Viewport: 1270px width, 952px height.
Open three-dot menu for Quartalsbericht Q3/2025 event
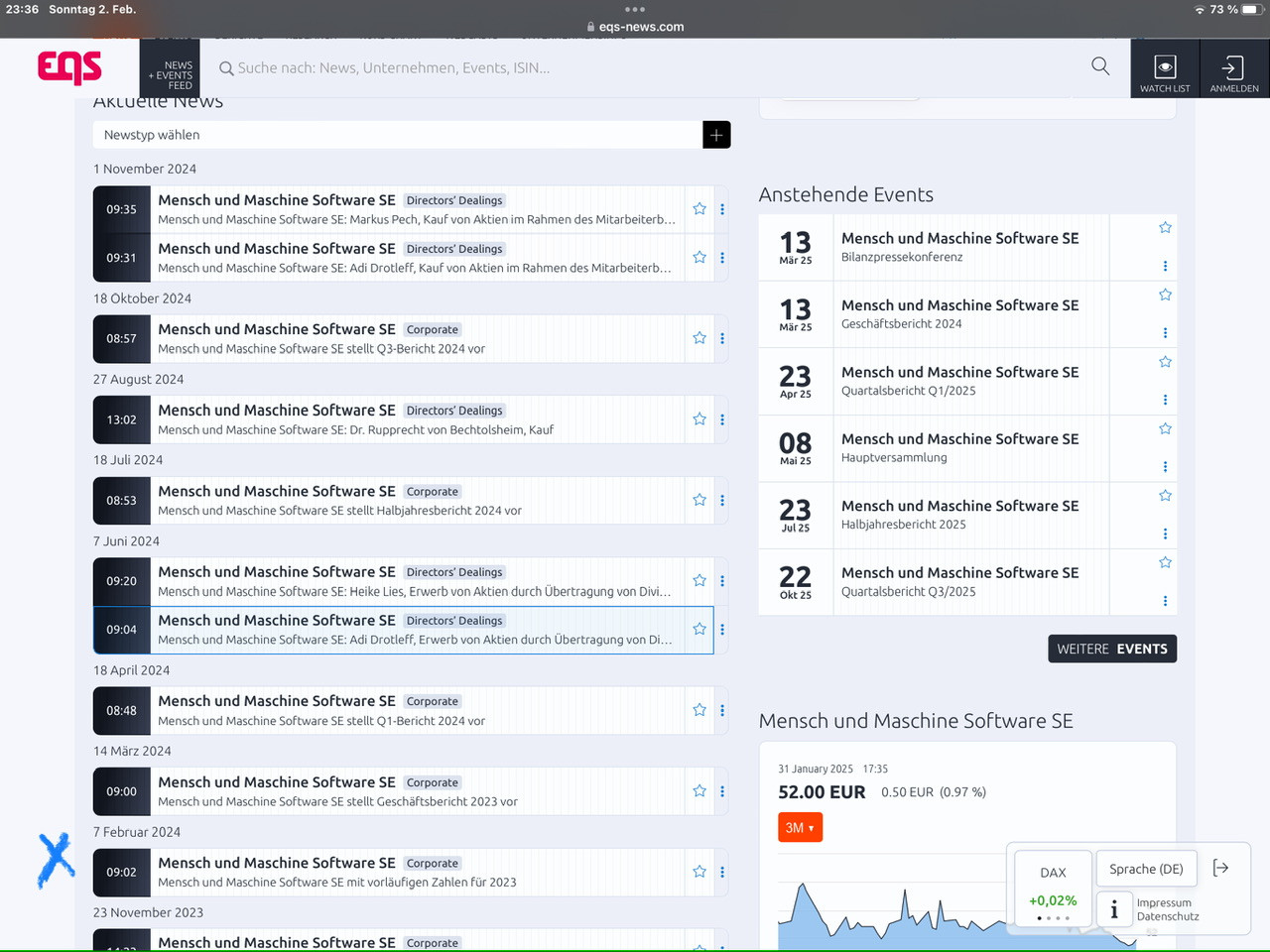point(1165,601)
